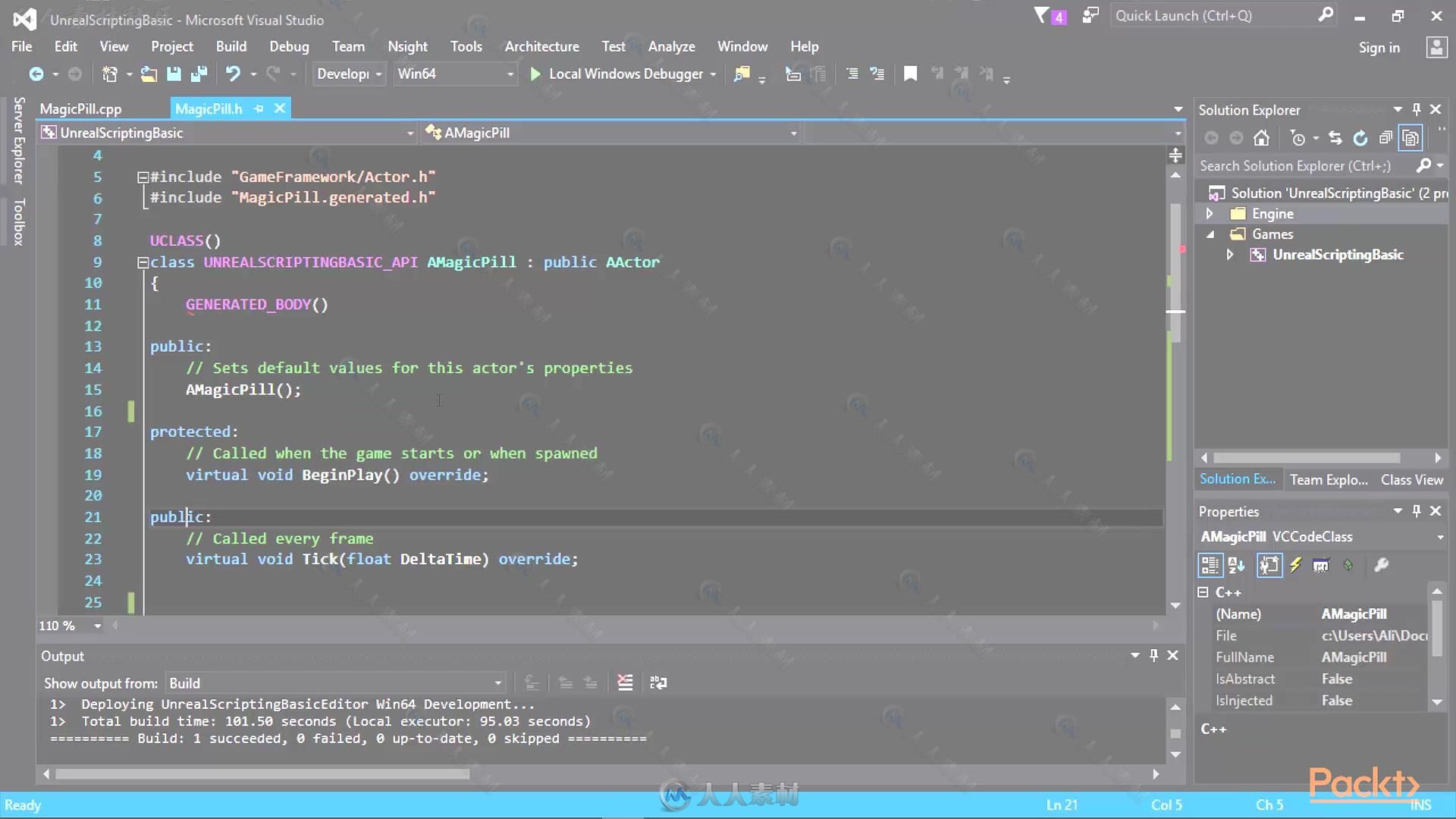Sort properties alphabetically
The width and height of the screenshot is (1456, 819).
pos(1237,565)
